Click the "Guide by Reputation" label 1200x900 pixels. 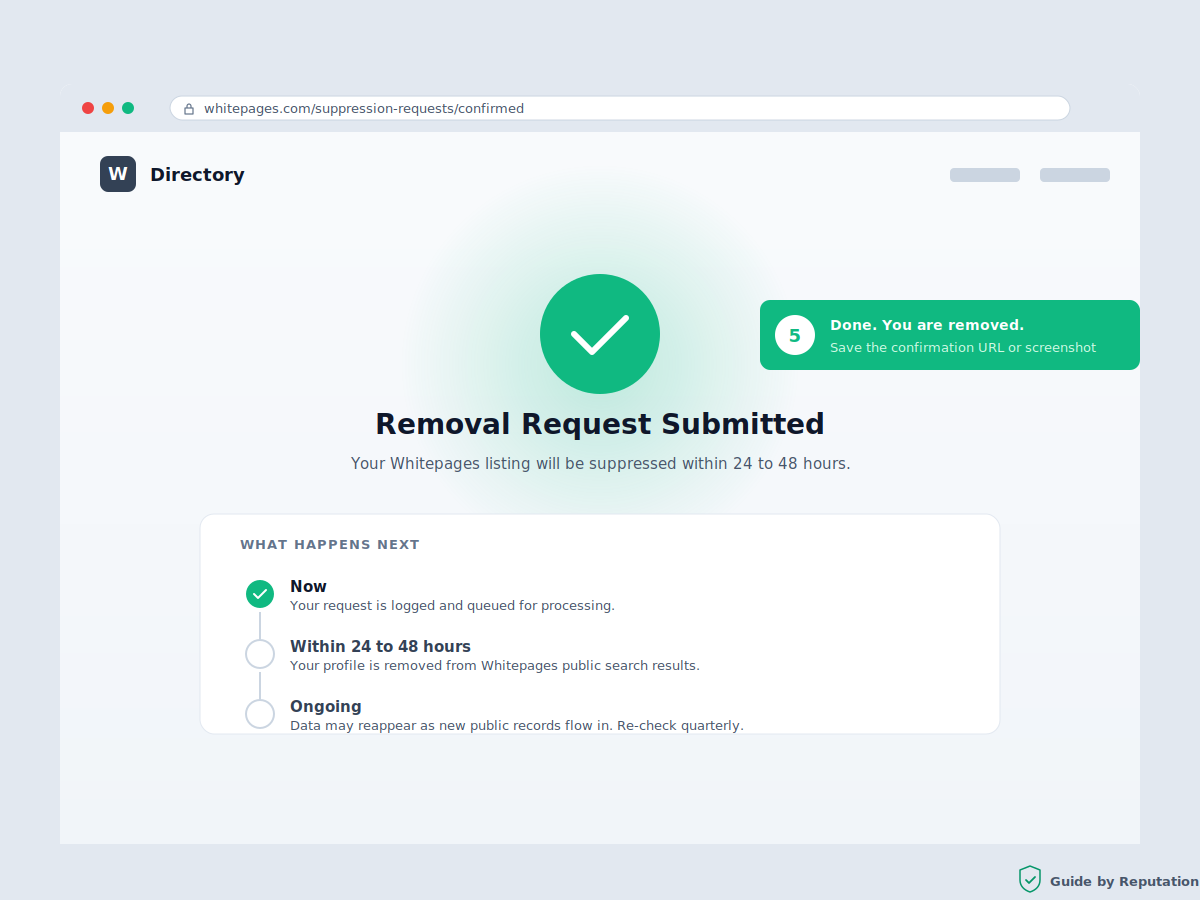coord(1124,882)
